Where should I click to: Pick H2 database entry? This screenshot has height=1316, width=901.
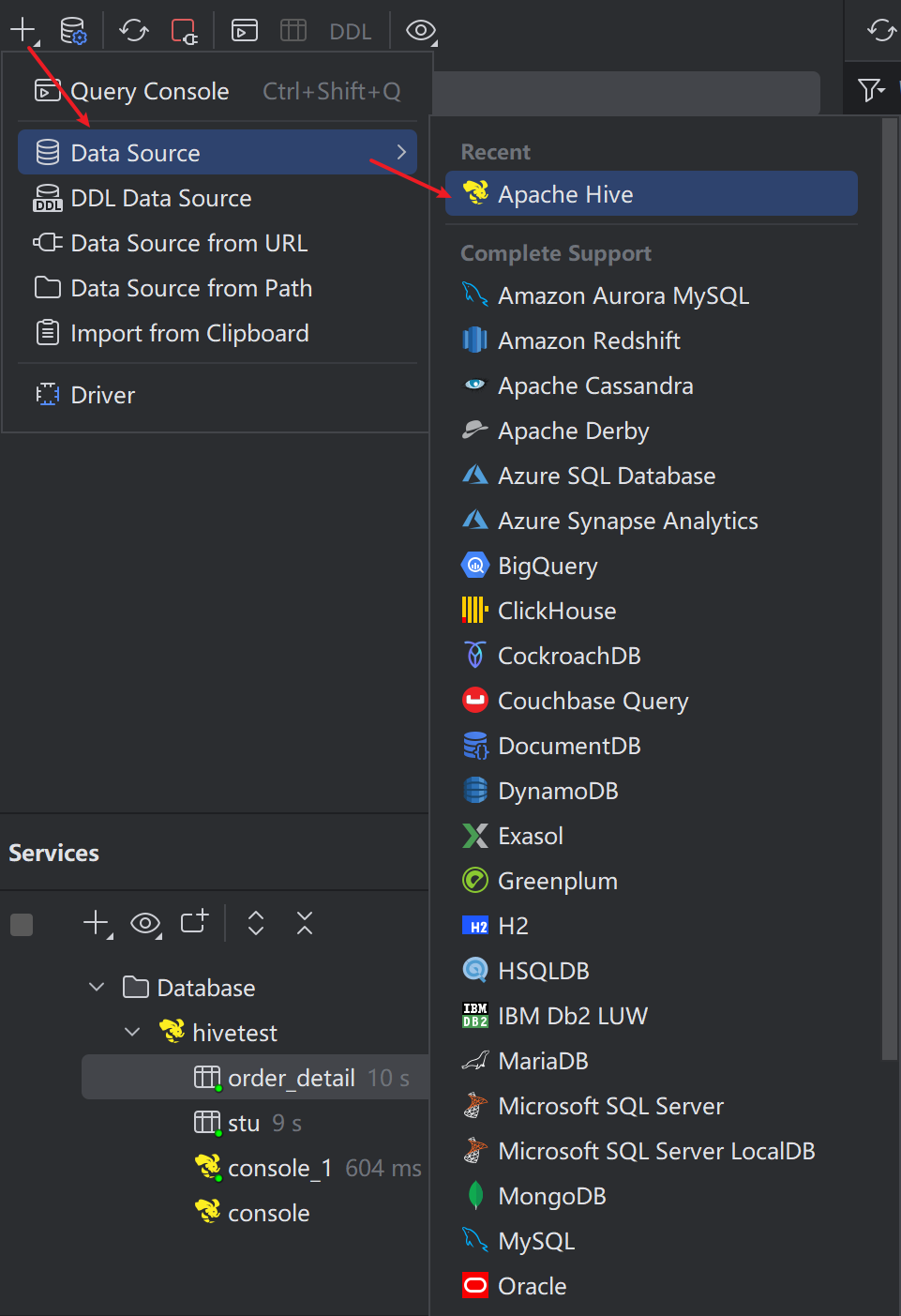coord(652,926)
